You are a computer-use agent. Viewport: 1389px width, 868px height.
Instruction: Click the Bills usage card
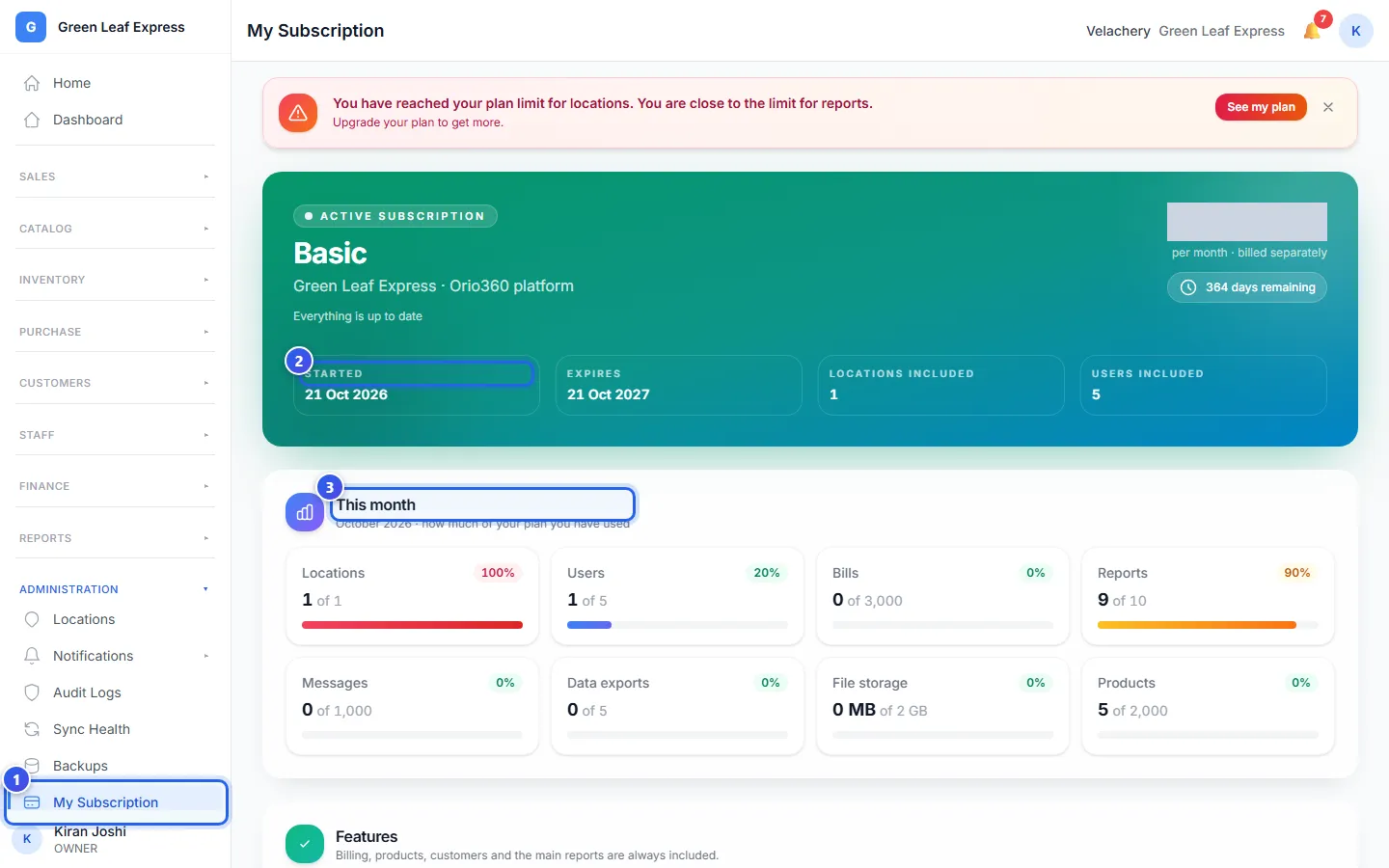942,597
